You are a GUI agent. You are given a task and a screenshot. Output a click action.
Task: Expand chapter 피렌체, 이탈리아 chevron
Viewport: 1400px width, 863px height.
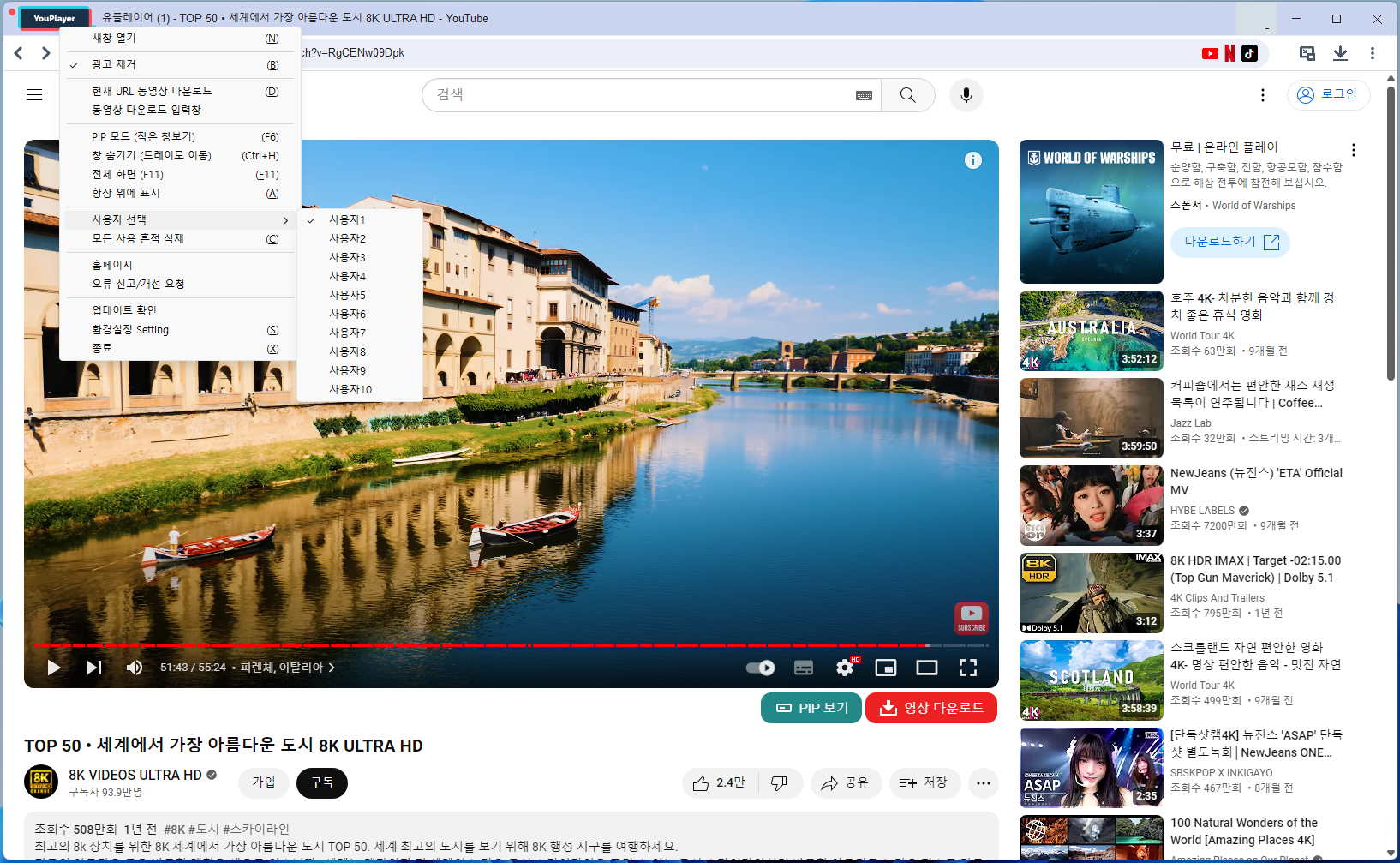[x=332, y=668]
